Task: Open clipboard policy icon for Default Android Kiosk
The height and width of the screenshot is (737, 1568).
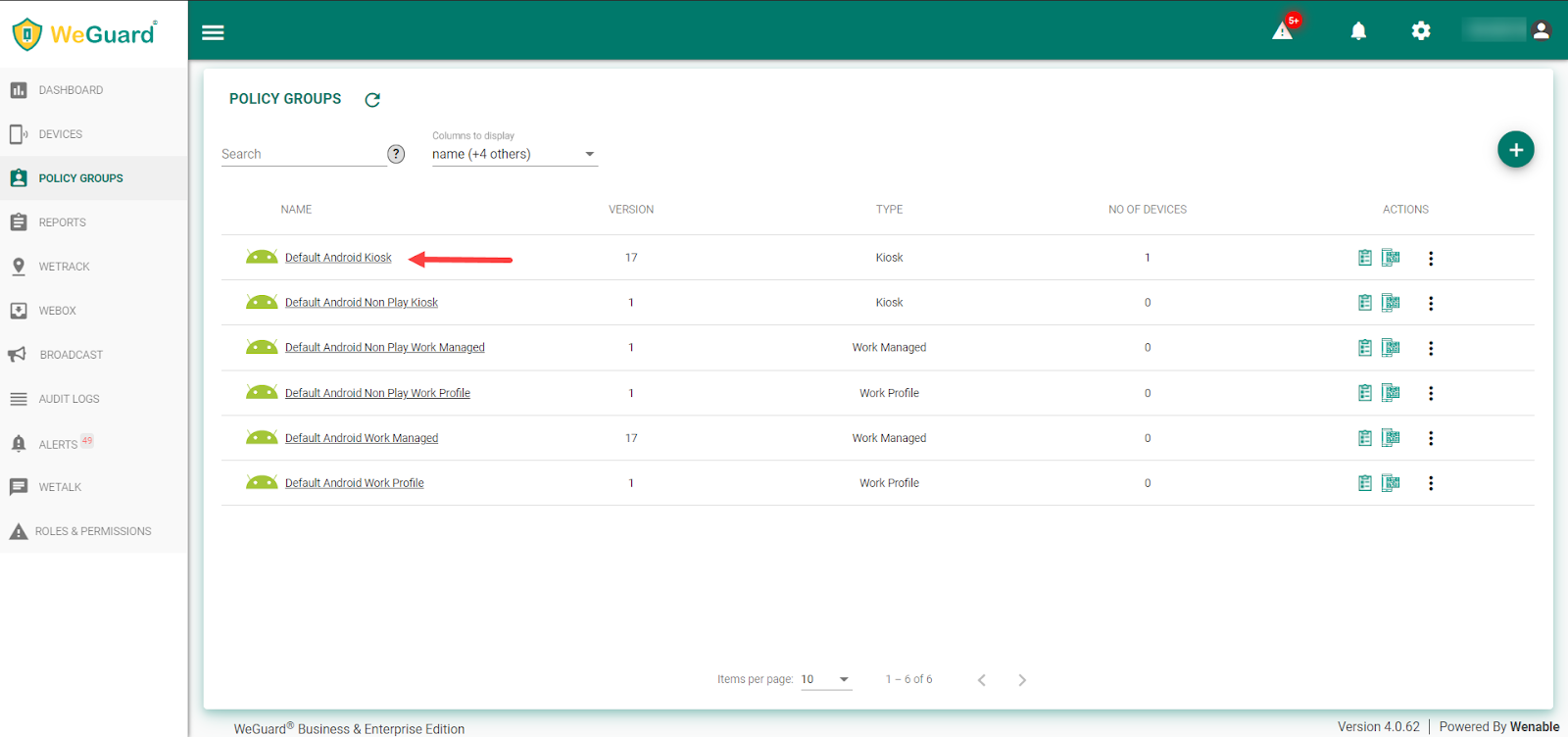Action: click(1365, 258)
